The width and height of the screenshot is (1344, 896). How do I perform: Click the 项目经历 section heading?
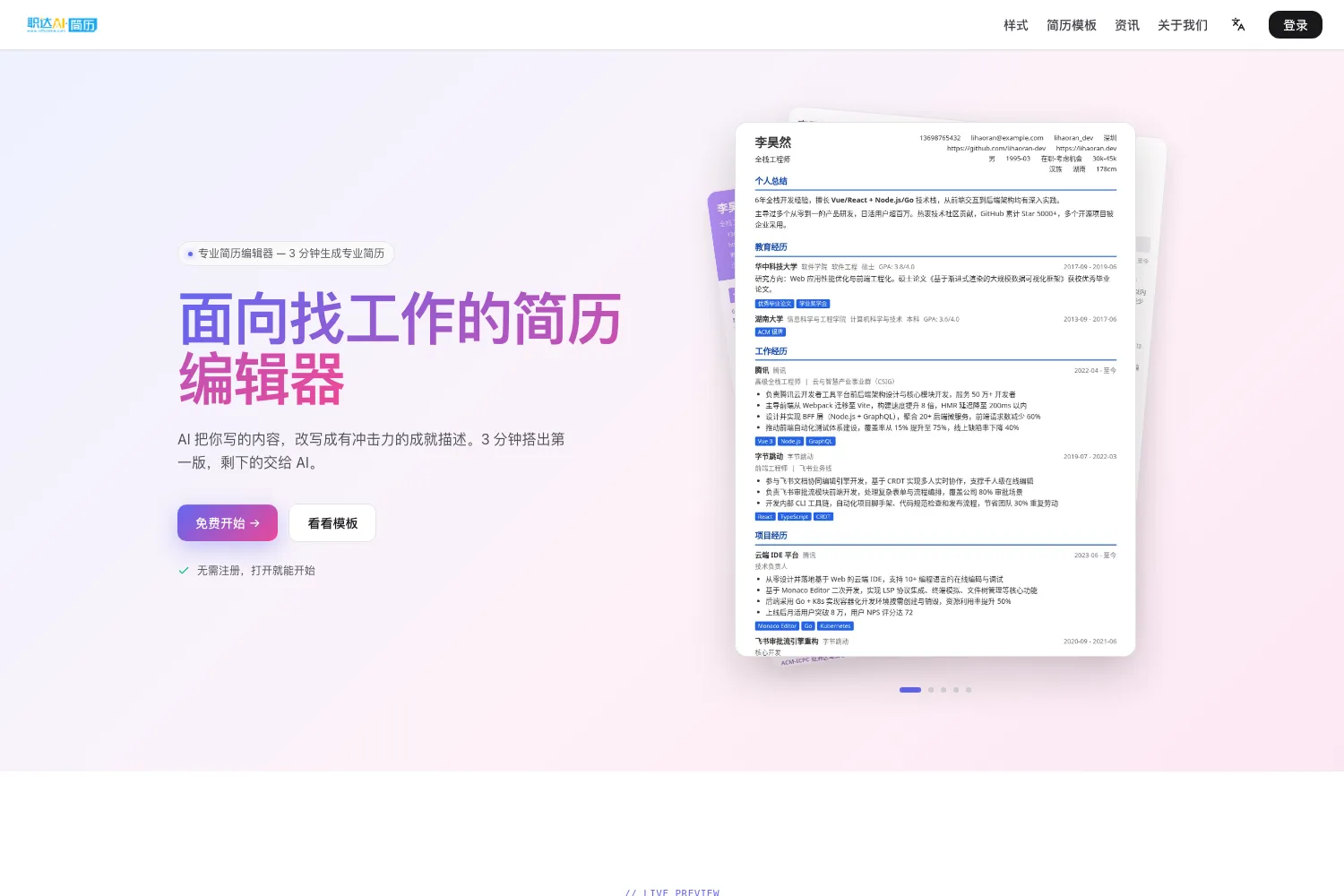(771, 536)
